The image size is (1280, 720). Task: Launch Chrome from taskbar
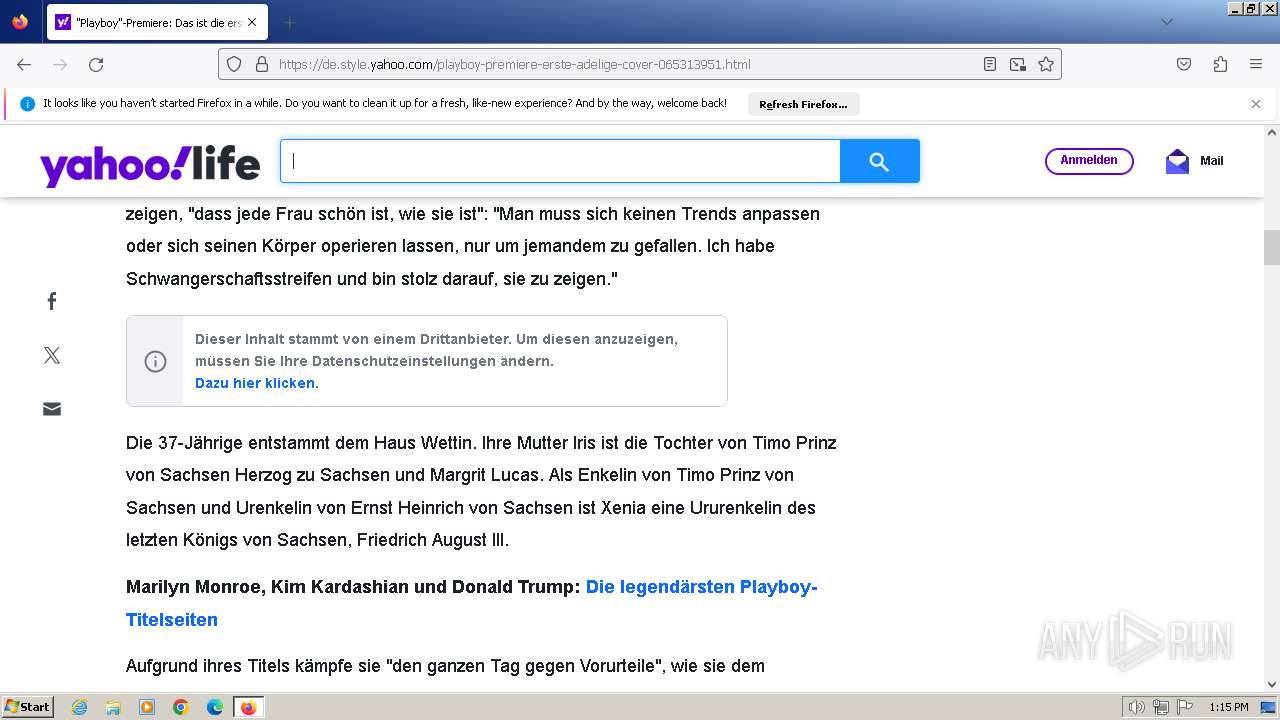(x=181, y=707)
